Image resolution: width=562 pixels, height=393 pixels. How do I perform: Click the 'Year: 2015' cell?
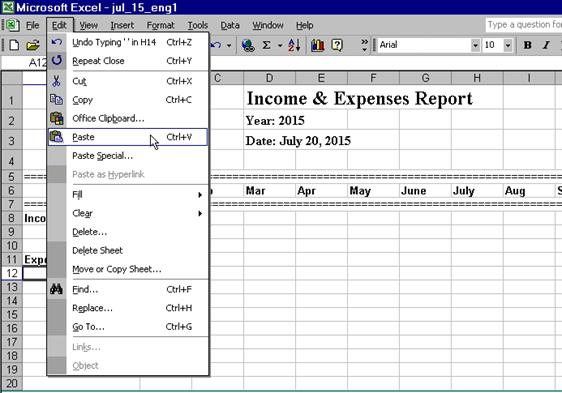coord(275,120)
